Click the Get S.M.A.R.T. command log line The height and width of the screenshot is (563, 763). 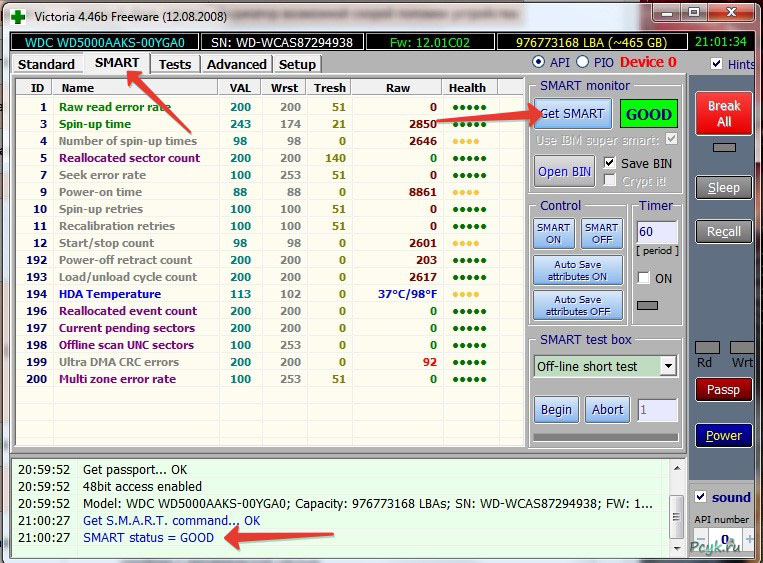[x=171, y=521]
